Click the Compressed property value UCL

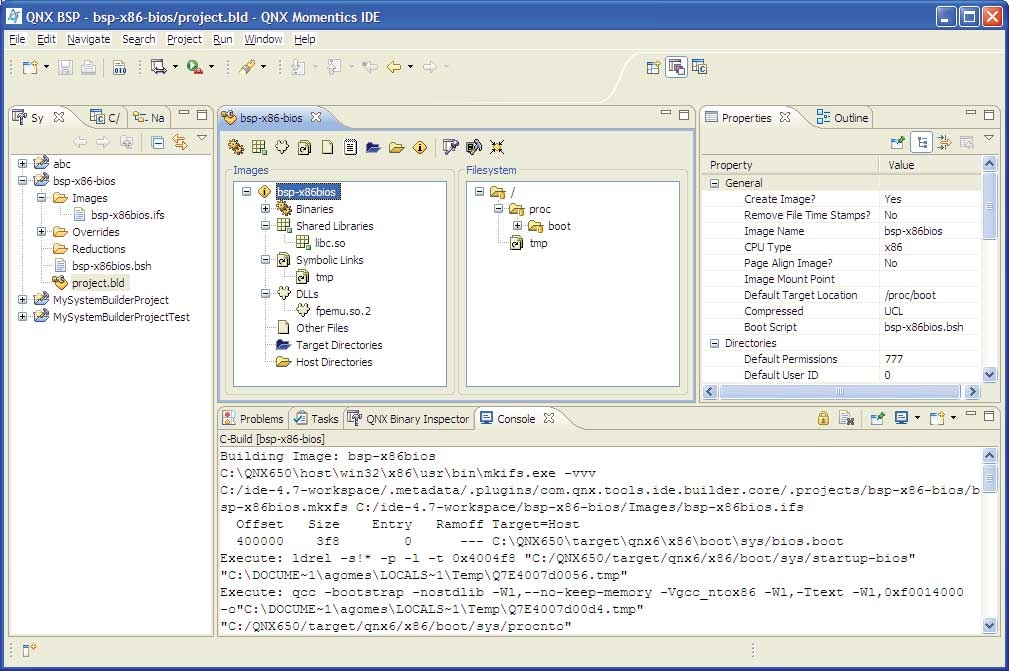(x=893, y=311)
